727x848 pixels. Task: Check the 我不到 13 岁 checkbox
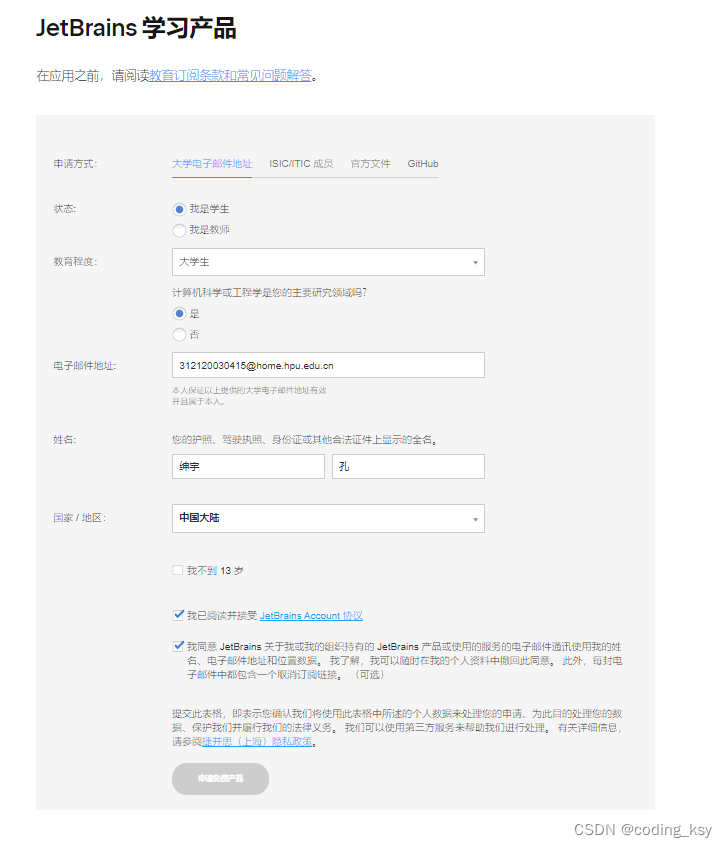[177, 570]
